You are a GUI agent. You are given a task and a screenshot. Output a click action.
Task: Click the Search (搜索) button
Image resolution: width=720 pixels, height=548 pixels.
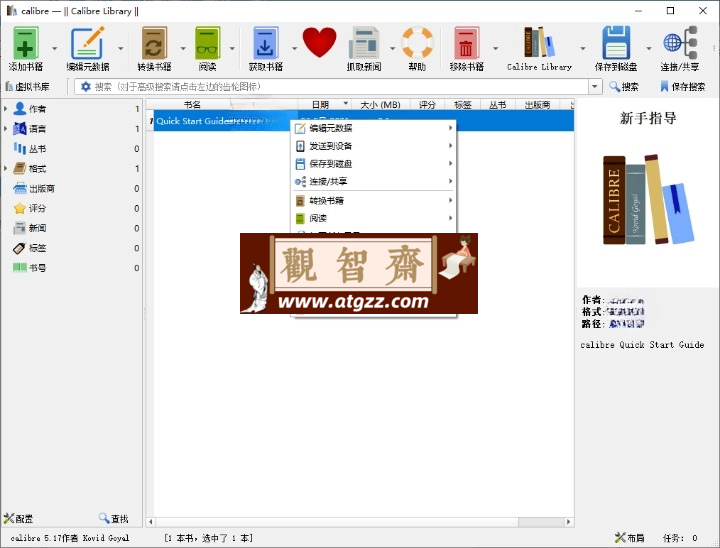tap(624, 86)
